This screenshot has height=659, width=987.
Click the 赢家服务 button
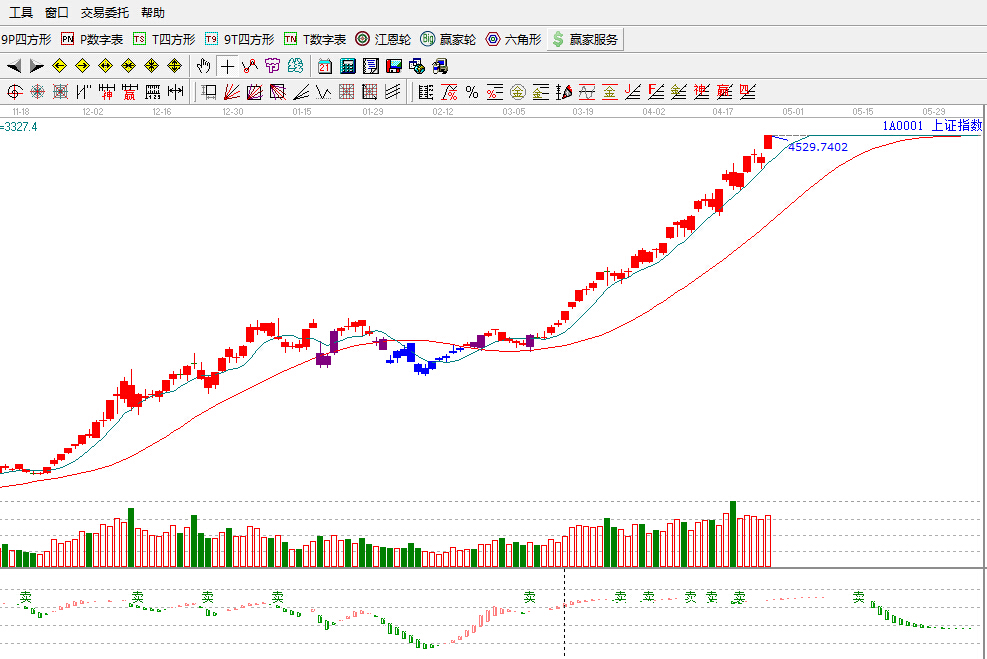click(x=586, y=40)
